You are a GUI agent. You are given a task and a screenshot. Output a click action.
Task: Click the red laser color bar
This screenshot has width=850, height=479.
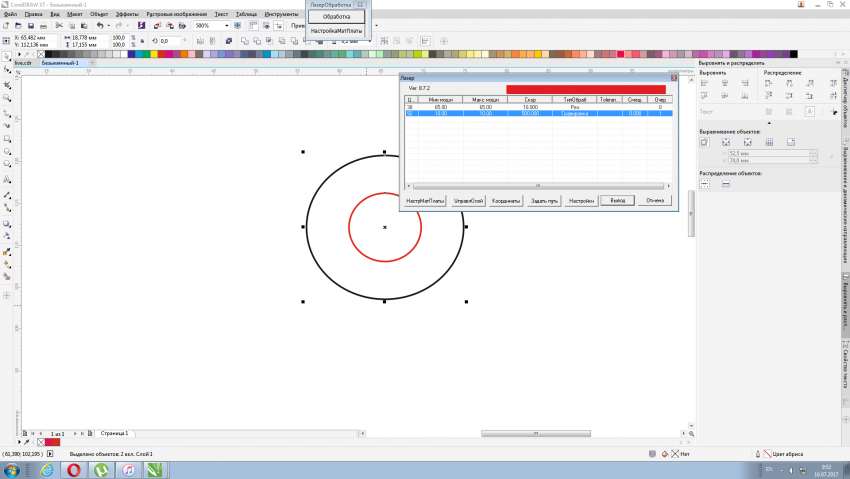pos(585,89)
